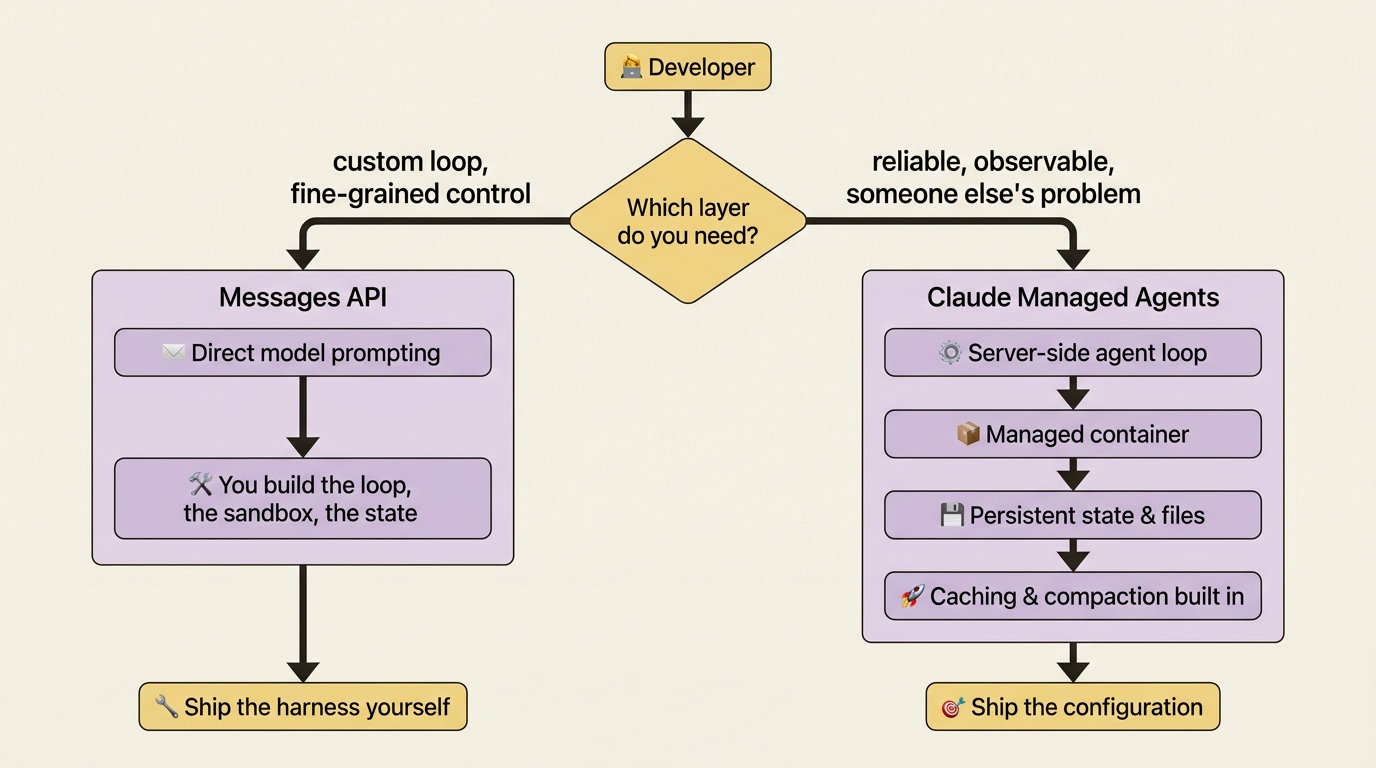Click the 'Claude Managed Agents' group title
The image size is (1376, 768).
1073,298
